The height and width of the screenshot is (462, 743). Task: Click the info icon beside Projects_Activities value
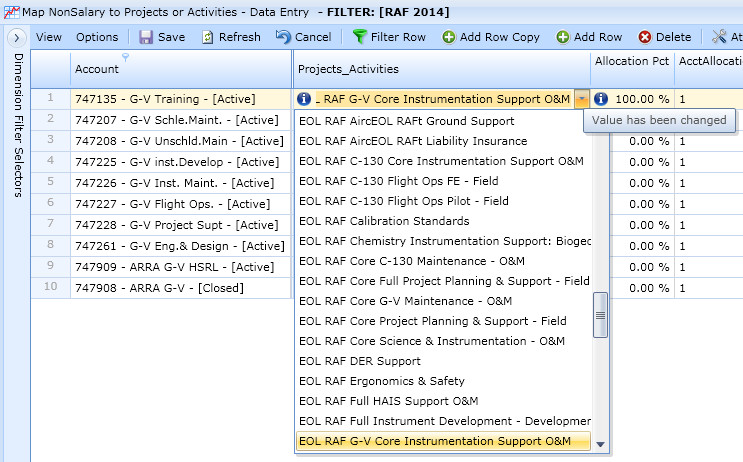pyautogui.click(x=304, y=99)
